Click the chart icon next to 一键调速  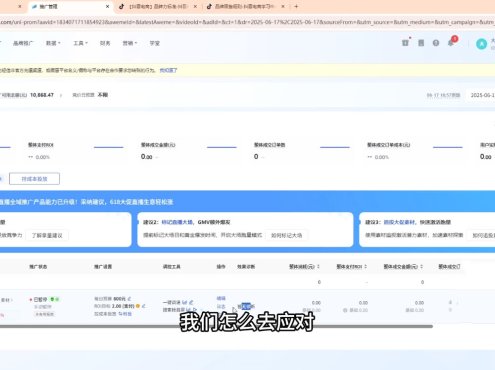tap(185, 302)
